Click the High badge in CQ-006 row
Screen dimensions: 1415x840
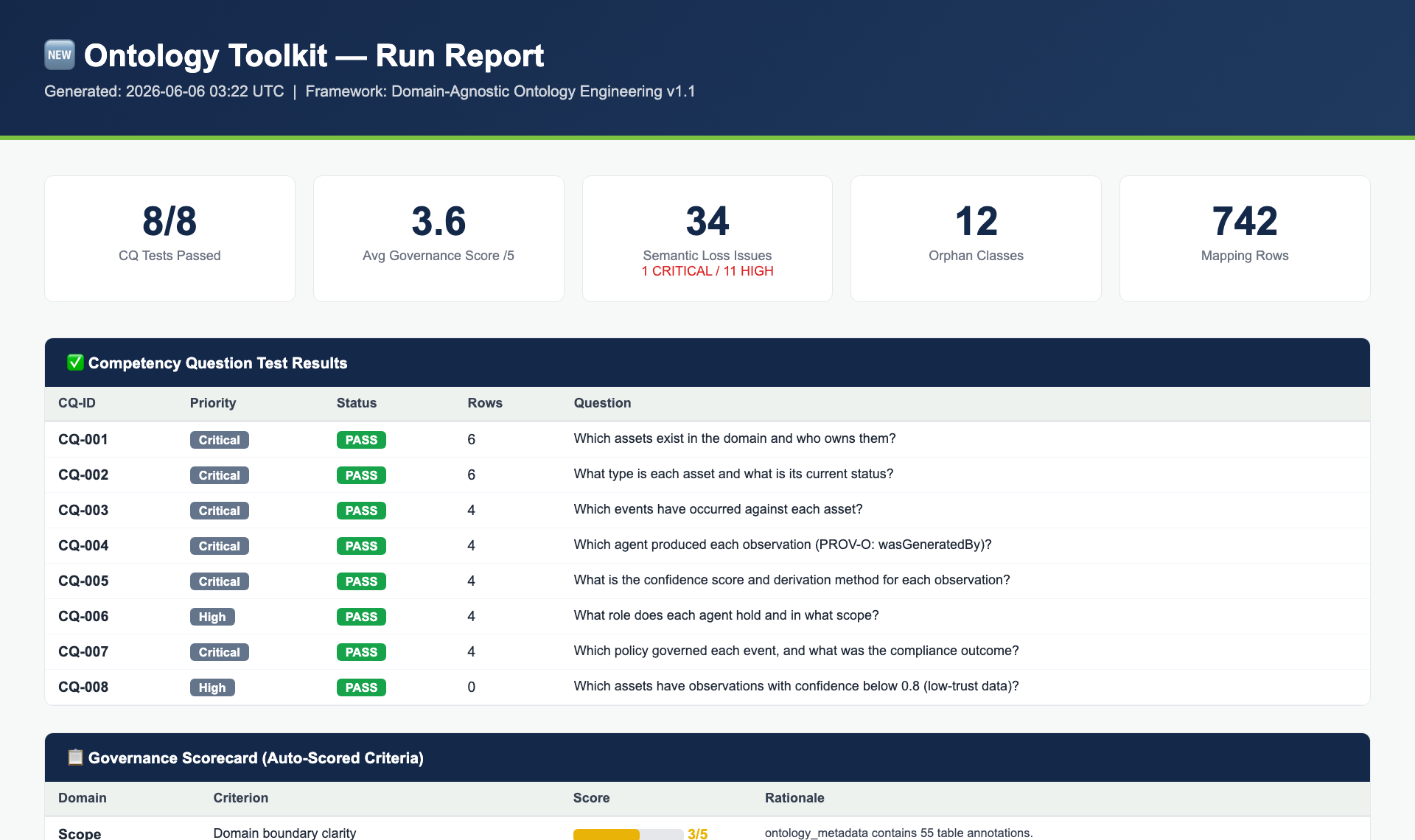pyautogui.click(x=212, y=617)
